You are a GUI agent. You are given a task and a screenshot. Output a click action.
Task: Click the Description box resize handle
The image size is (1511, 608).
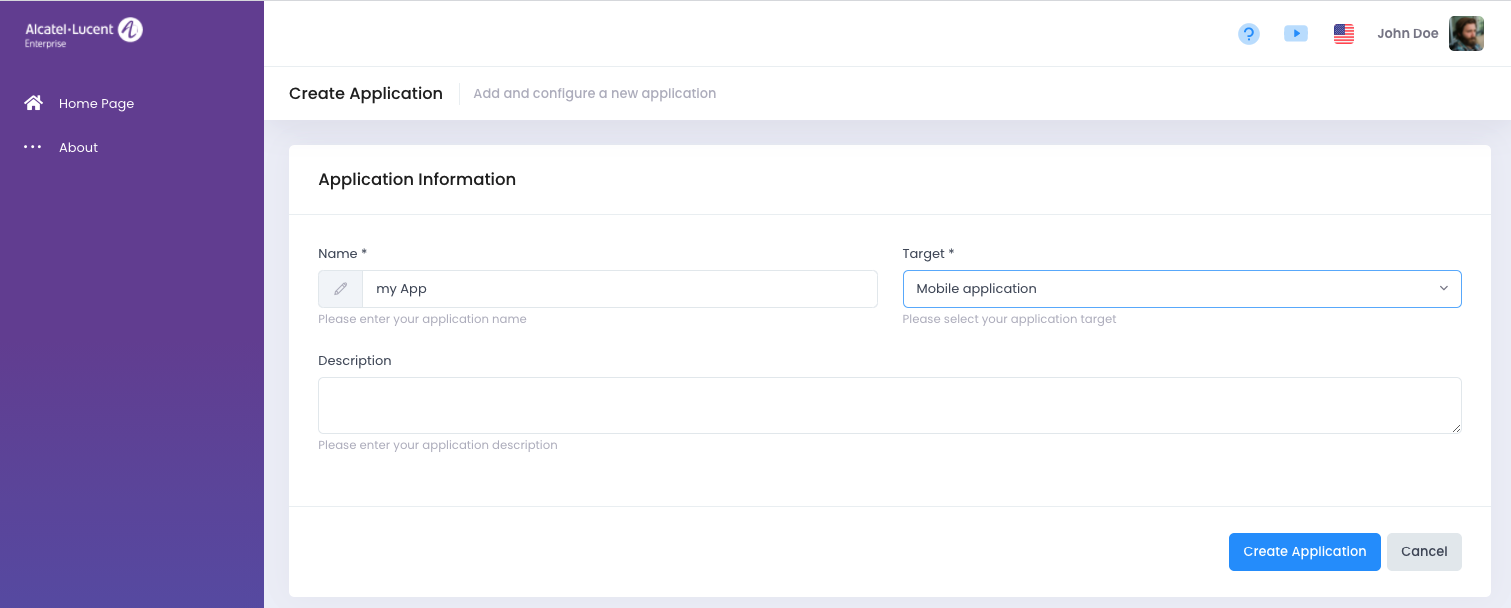coord(1456,428)
